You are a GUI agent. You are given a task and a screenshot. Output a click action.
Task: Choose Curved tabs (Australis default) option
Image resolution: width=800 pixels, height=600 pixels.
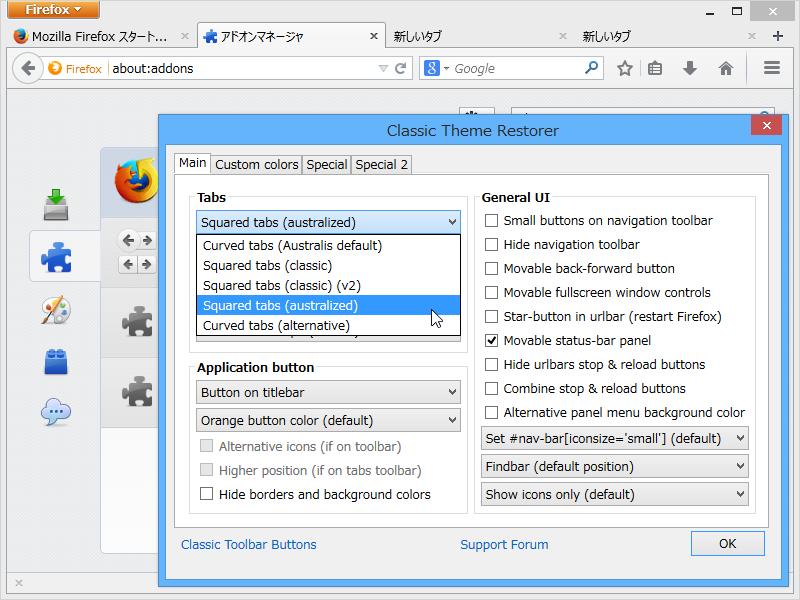[x=328, y=245]
